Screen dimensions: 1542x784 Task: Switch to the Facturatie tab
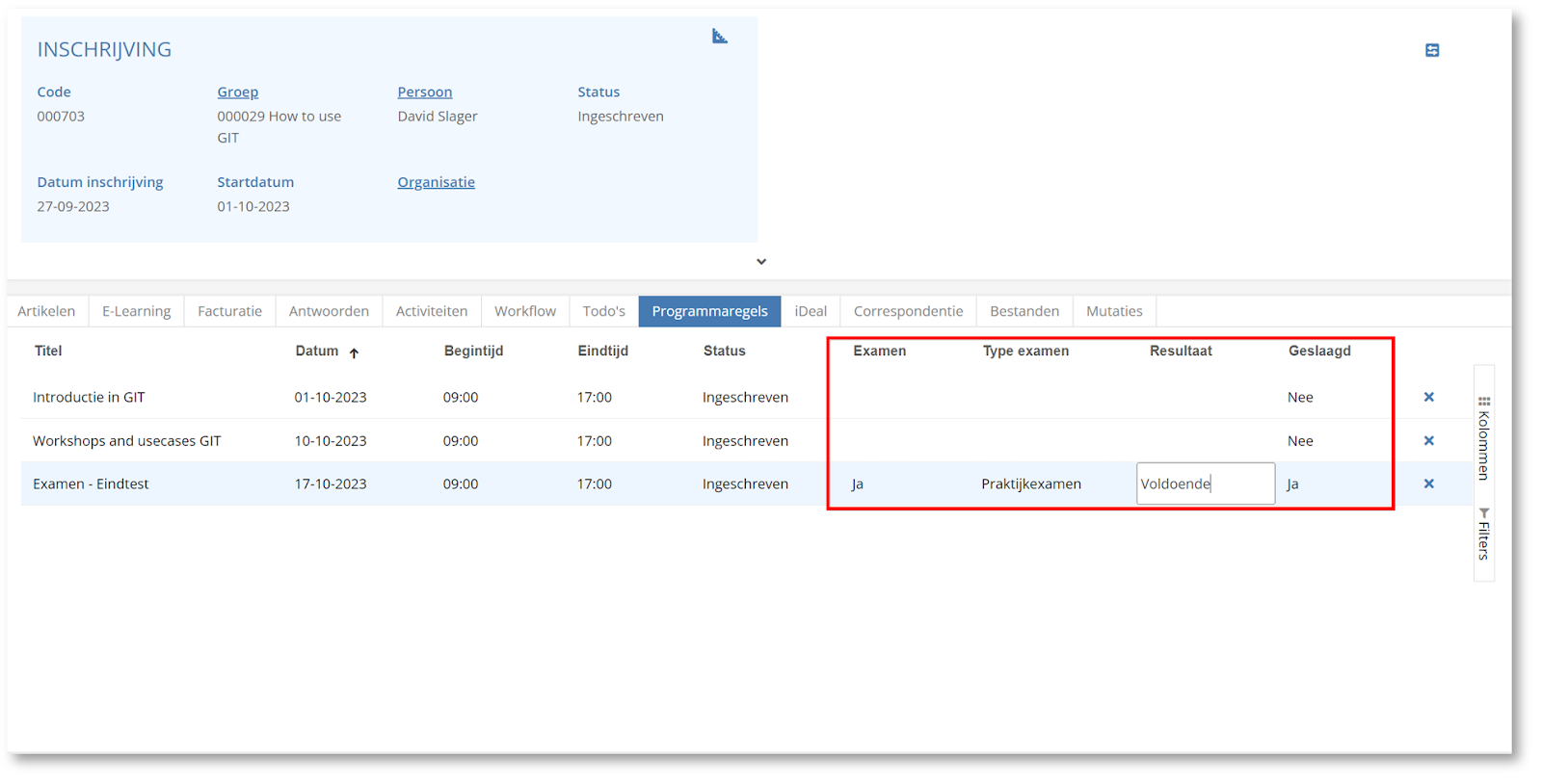229,311
